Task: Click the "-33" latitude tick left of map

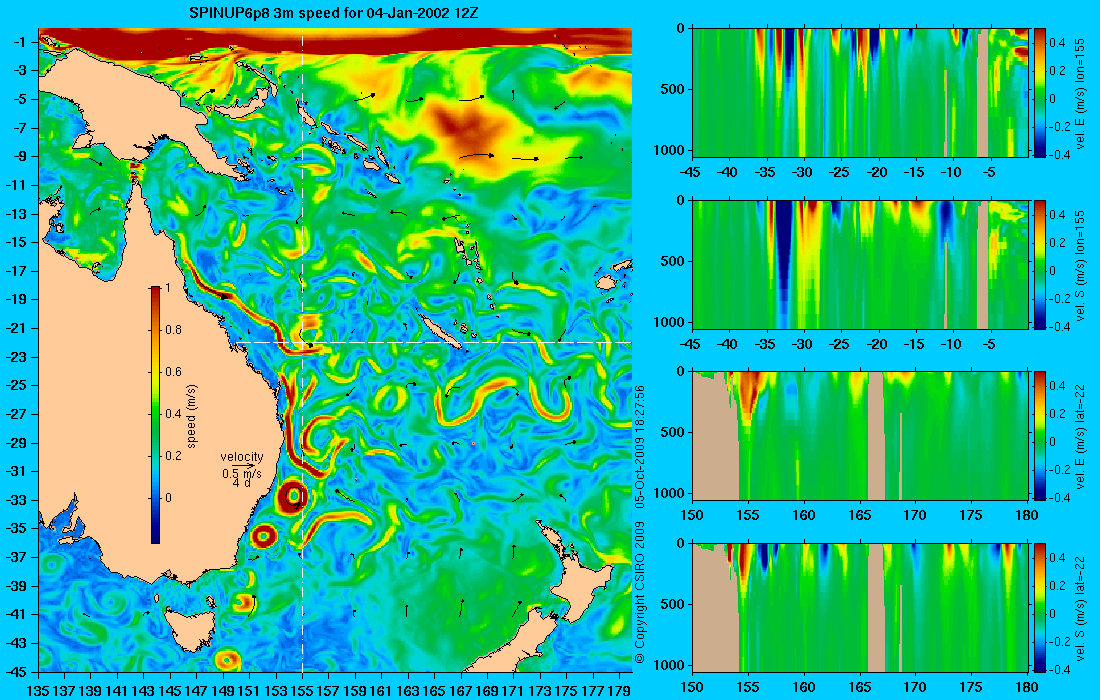Action: click(16, 500)
